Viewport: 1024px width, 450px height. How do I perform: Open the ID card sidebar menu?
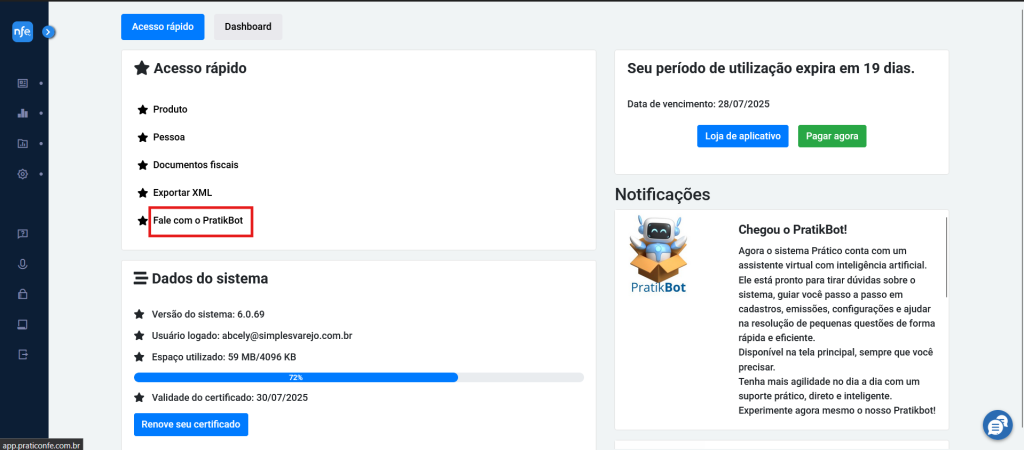point(23,84)
